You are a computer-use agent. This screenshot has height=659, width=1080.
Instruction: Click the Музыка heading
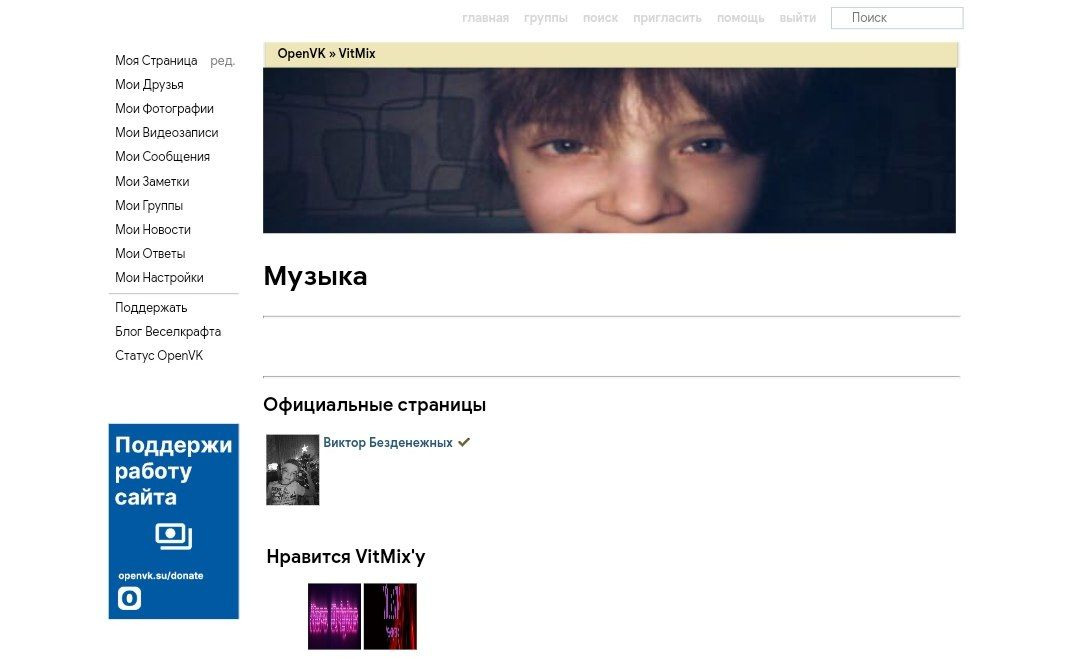315,277
